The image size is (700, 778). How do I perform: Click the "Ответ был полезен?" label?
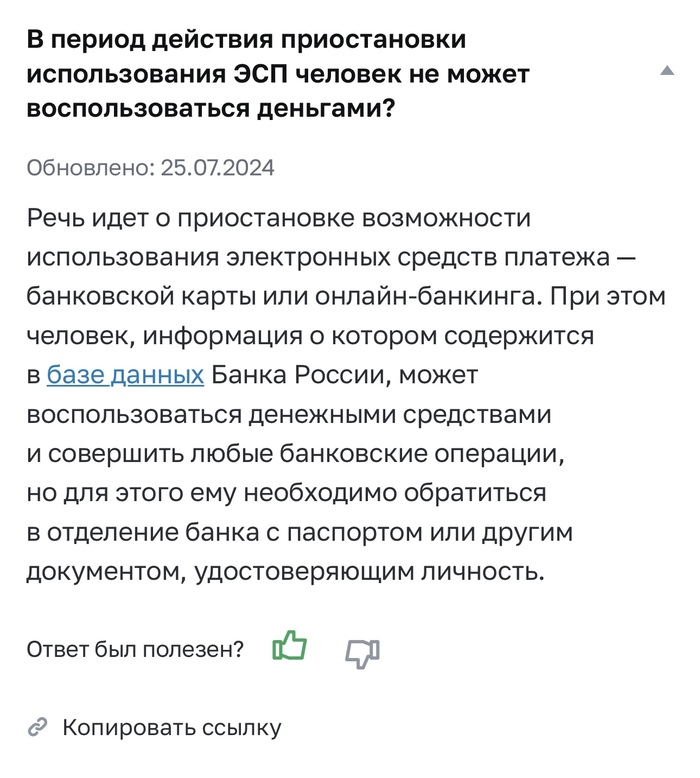pyautogui.click(x=135, y=649)
